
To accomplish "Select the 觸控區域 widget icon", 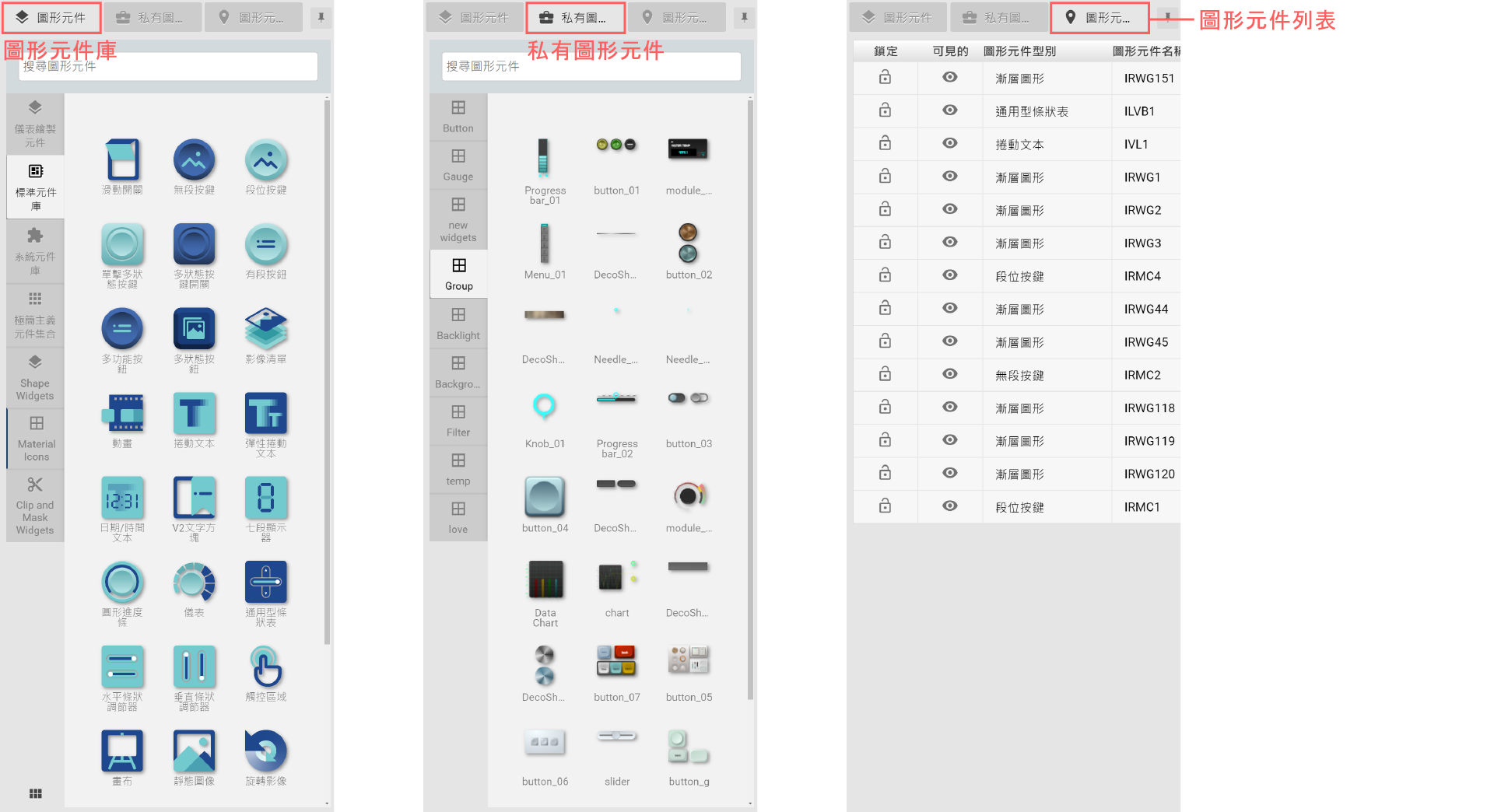I will [265, 667].
